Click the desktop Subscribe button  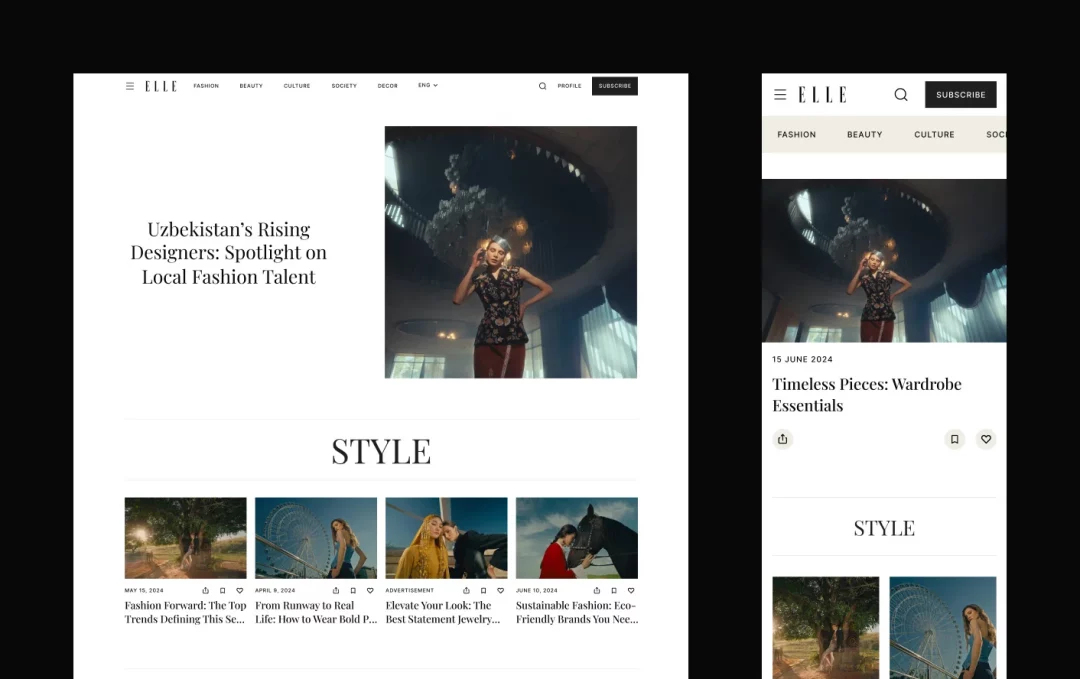pyautogui.click(x=614, y=86)
